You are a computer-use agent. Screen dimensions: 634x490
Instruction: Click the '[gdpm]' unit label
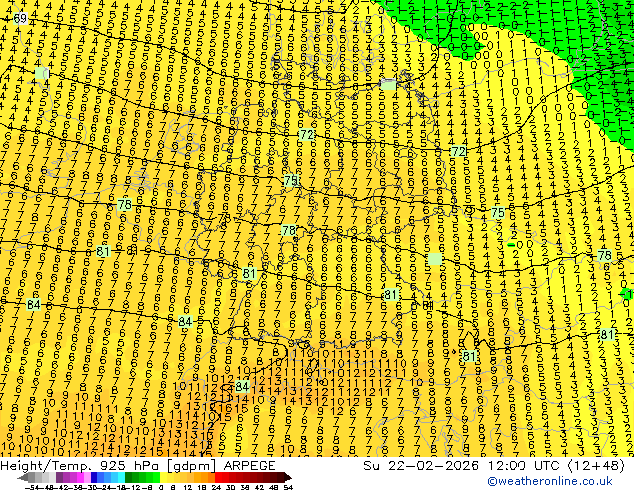(193, 466)
